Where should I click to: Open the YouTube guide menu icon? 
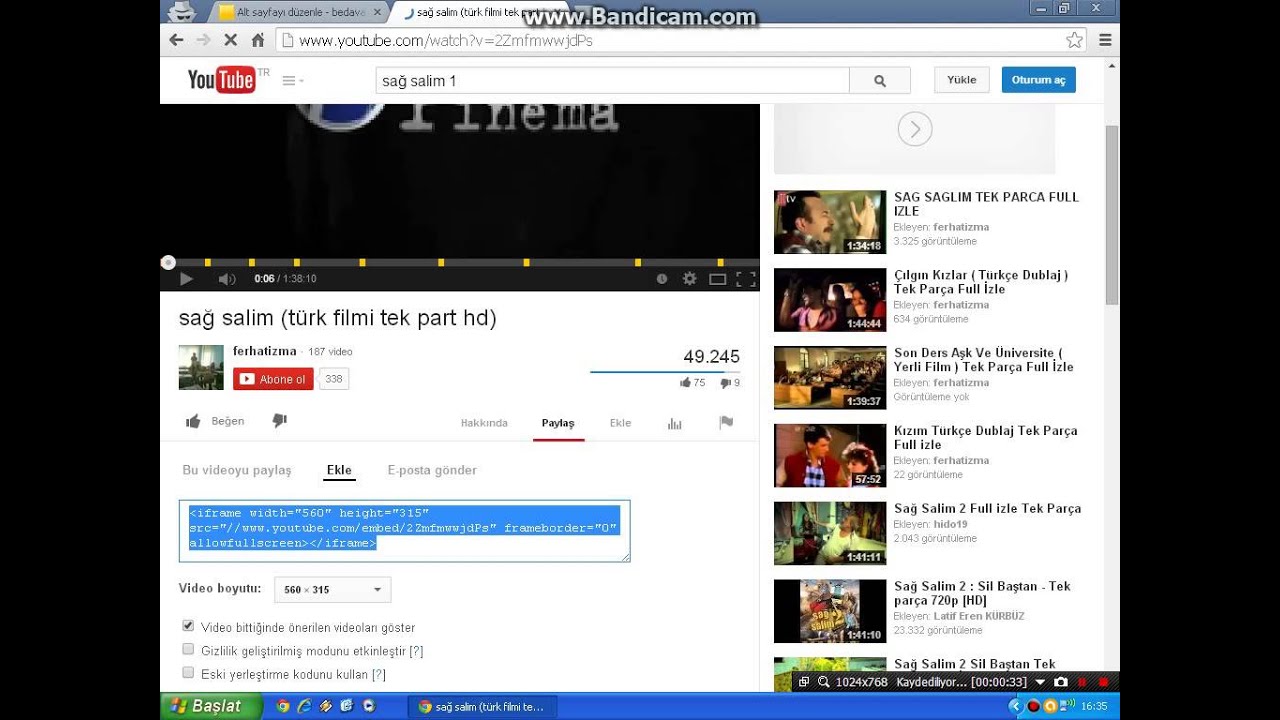(293, 81)
